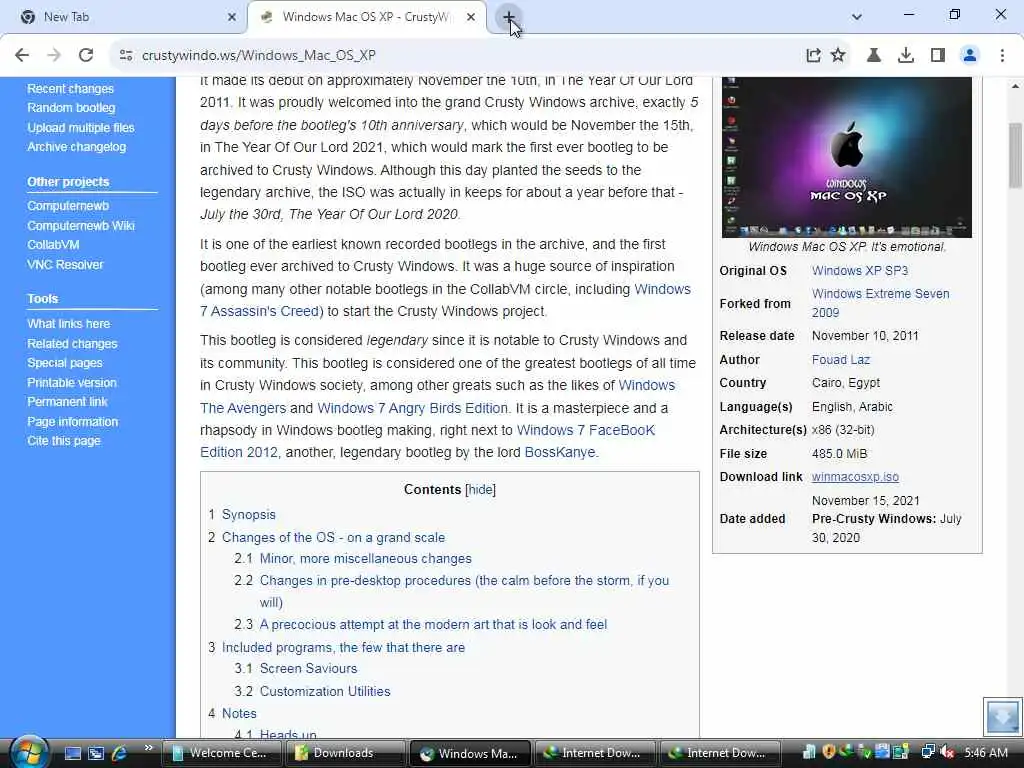The width and height of the screenshot is (1024, 768).
Task: Open Upload multiple files link
Action: [81, 128]
